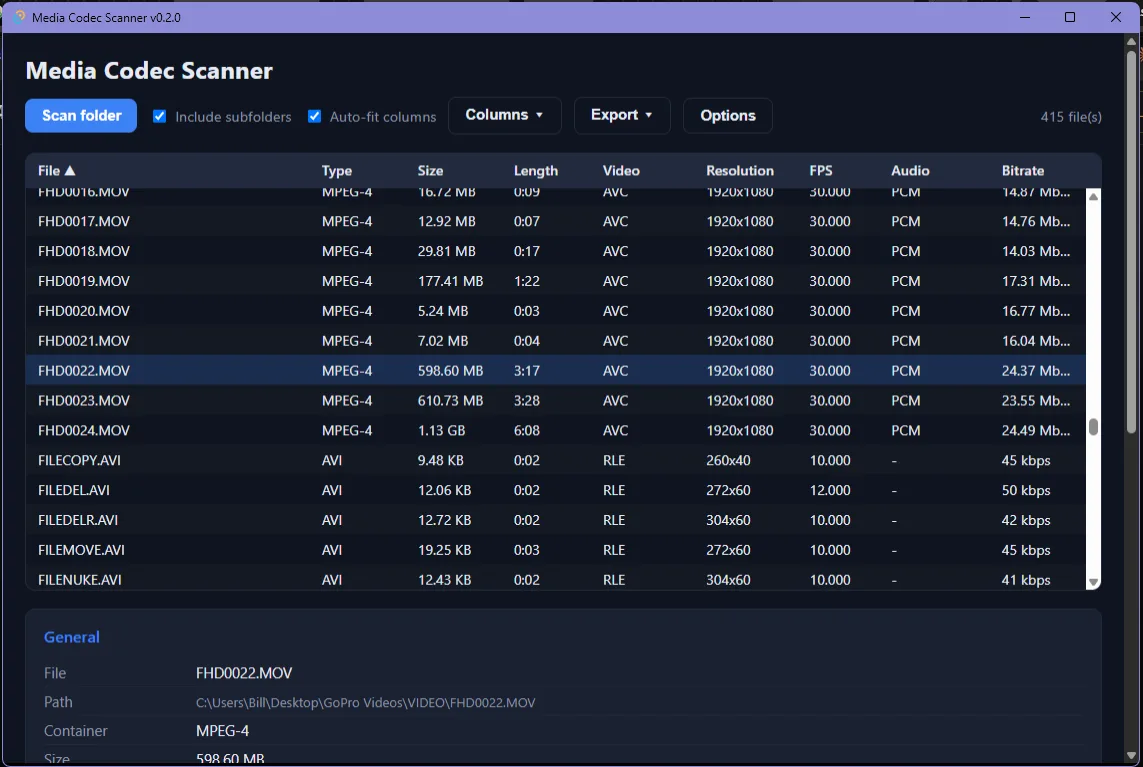Sort by the Resolution column header

740,171
